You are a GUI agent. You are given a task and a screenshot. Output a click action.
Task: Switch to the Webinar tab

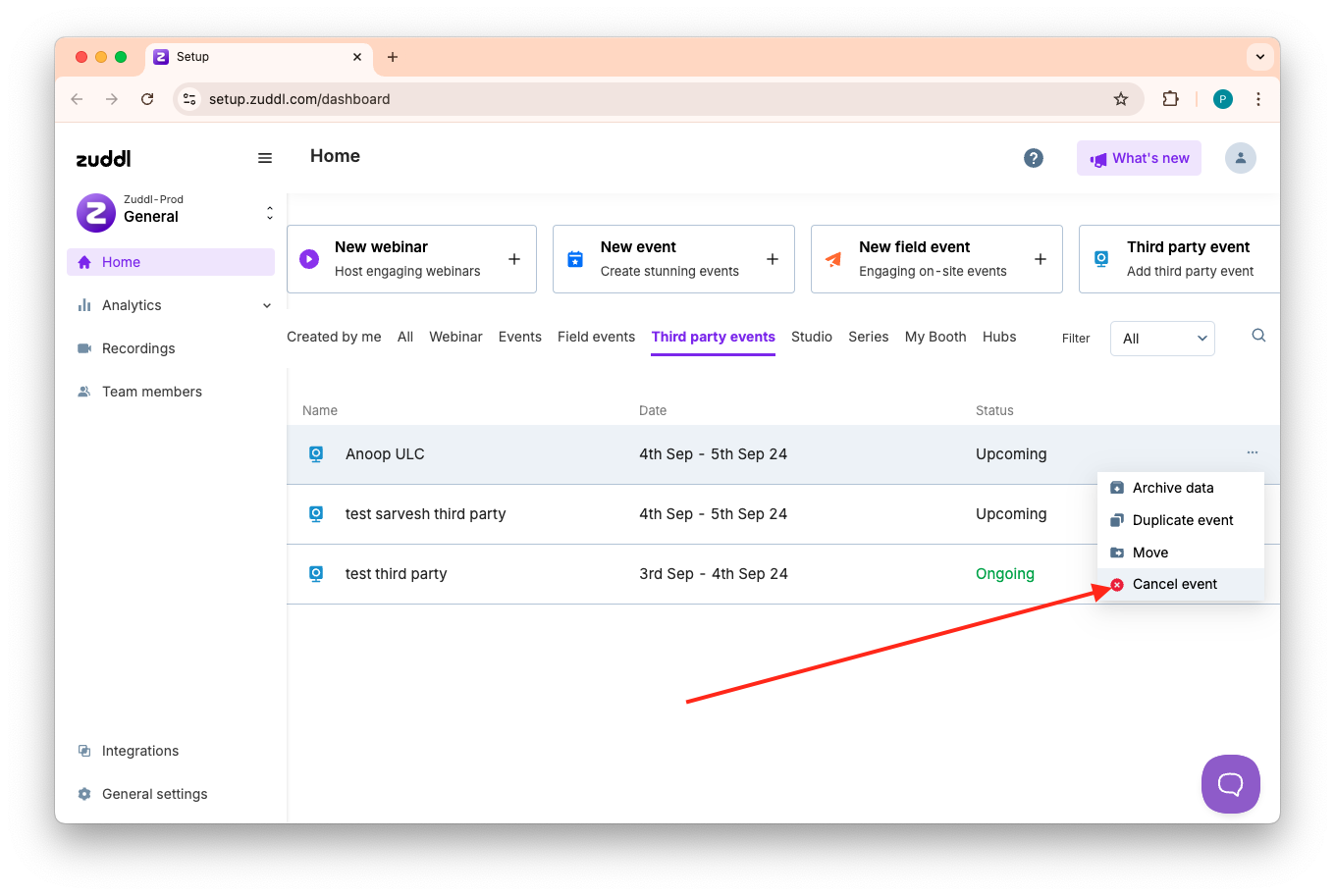pyautogui.click(x=455, y=337)
